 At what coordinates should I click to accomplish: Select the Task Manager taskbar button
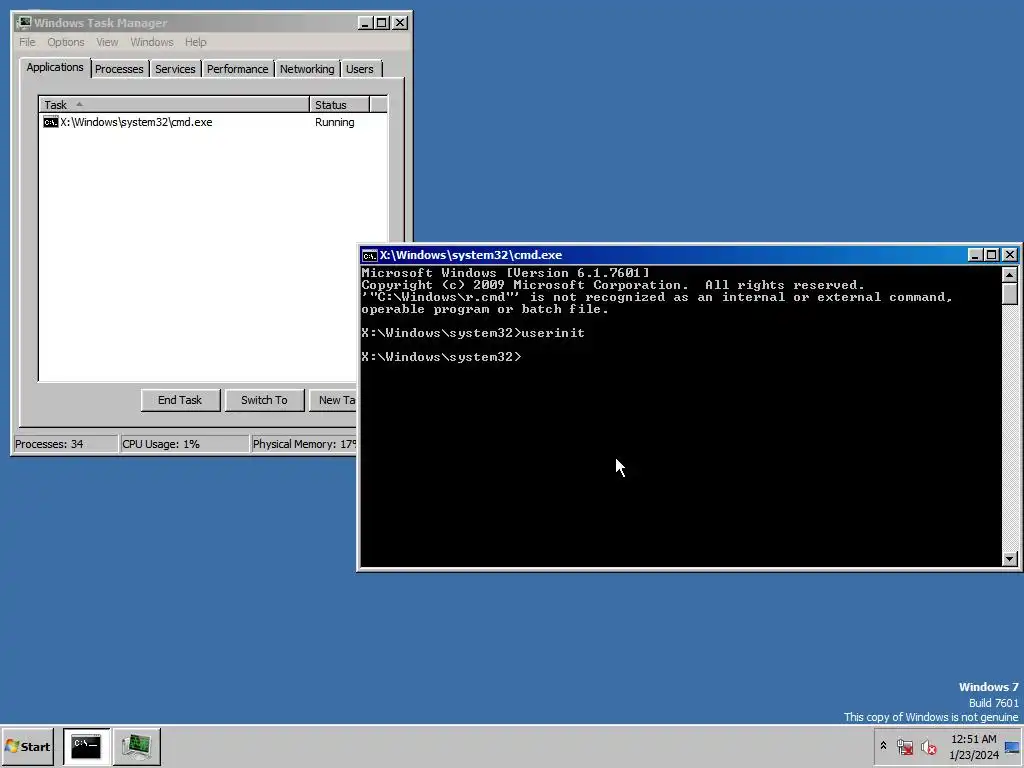[x=136, y=746]
